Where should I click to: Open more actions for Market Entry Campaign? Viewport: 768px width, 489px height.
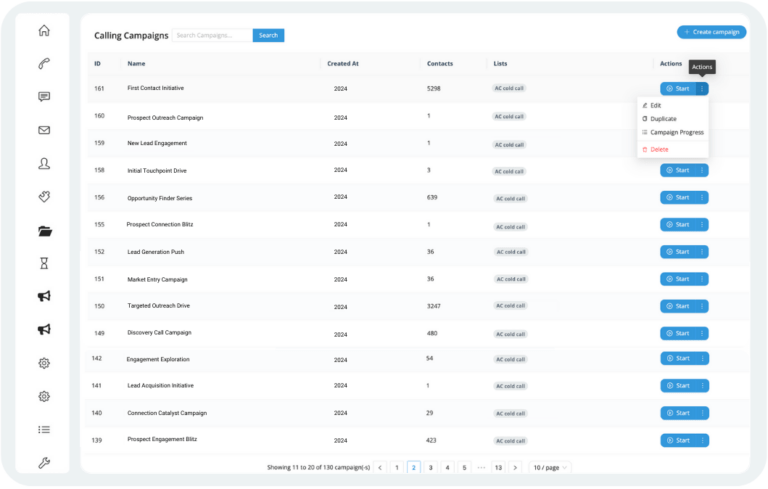702,279
